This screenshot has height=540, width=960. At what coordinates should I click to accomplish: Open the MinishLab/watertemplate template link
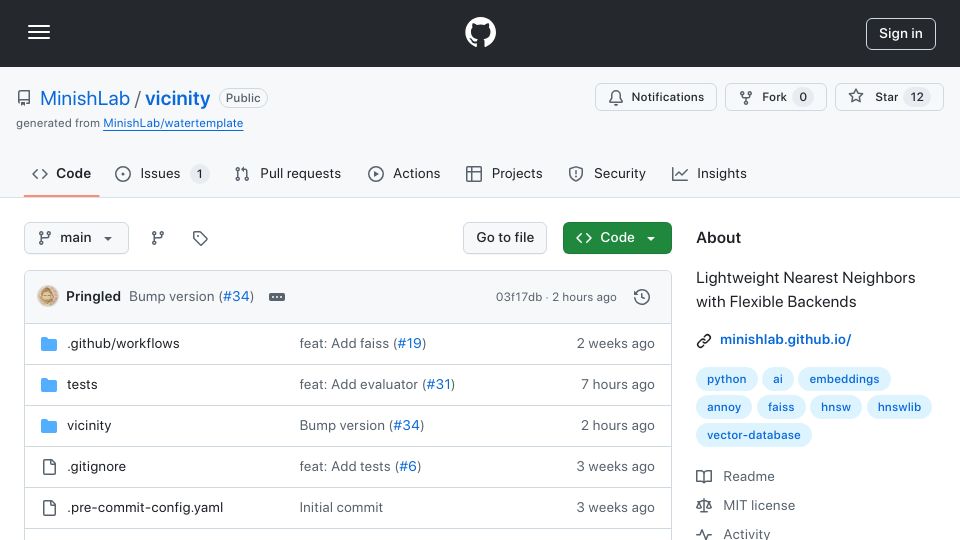173,123
